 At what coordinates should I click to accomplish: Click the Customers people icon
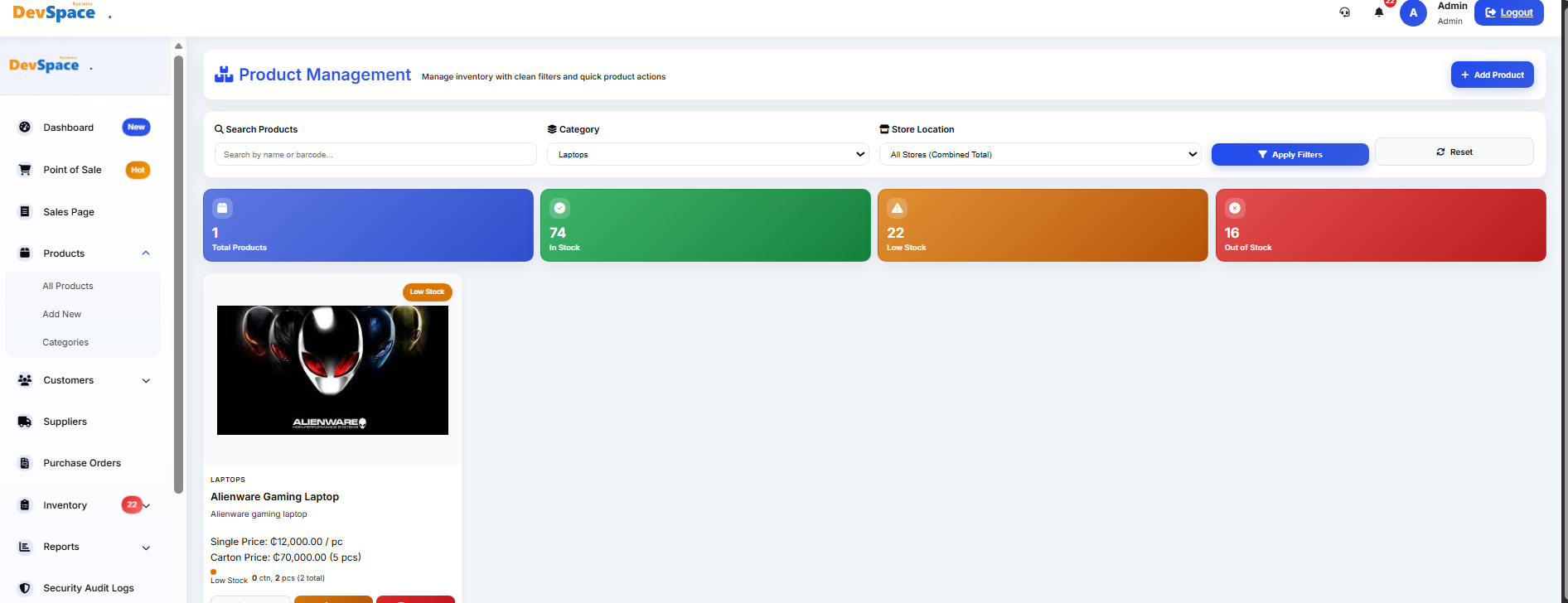[x=25, y=380]
